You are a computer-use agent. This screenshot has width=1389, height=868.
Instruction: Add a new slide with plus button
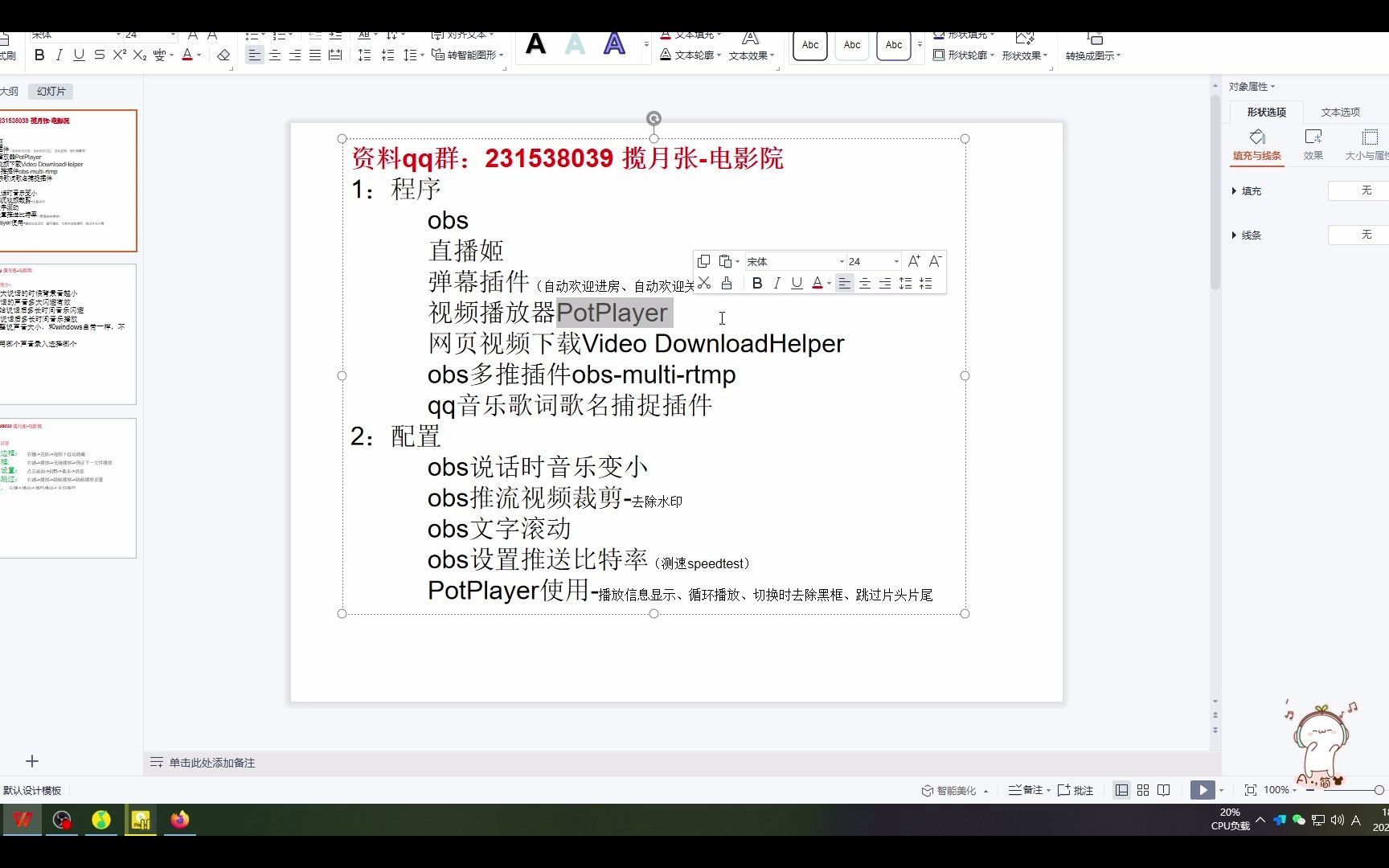tap(32, 761)
